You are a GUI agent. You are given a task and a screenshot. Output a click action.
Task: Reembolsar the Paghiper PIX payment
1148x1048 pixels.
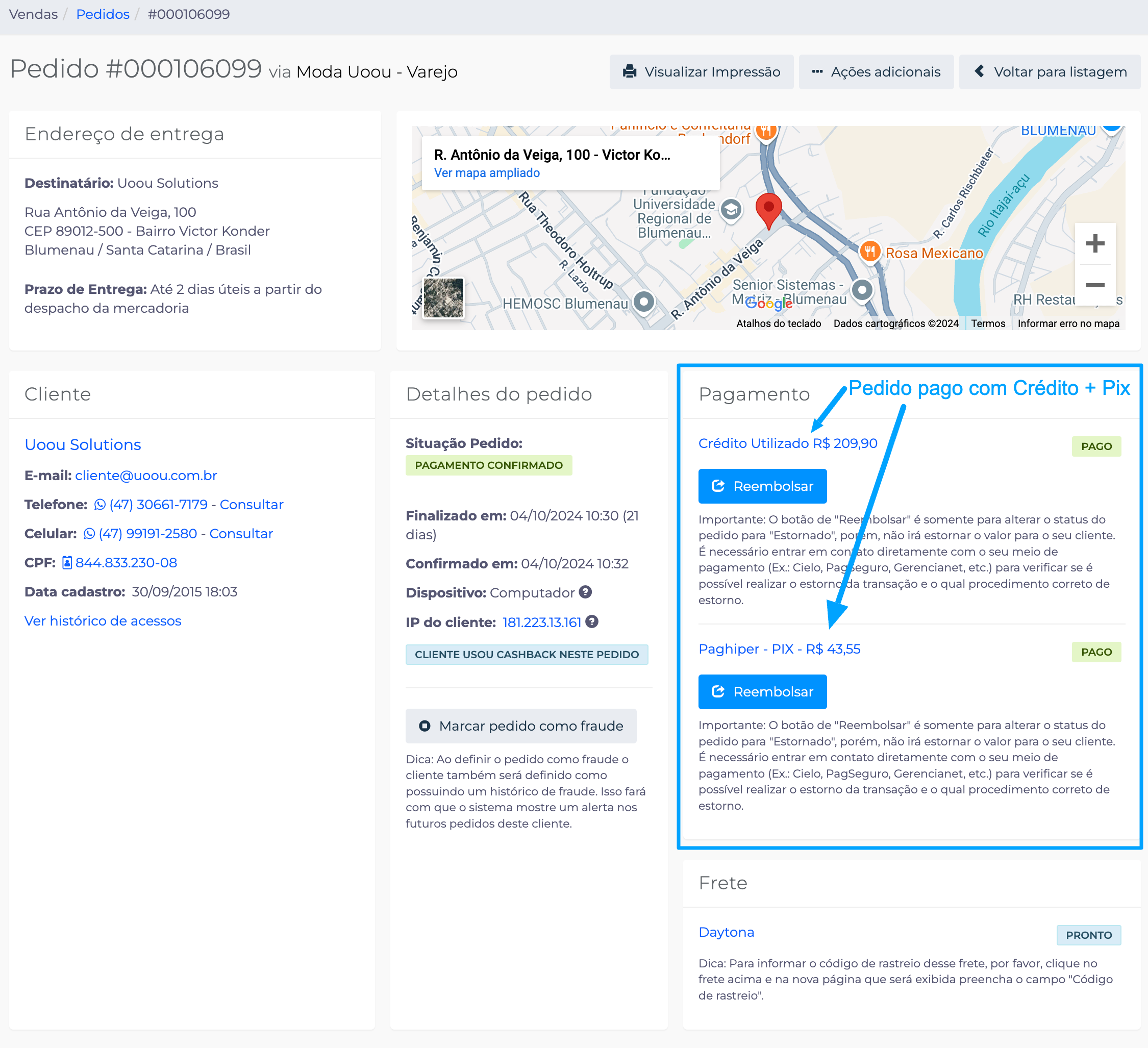click(762, 692)
